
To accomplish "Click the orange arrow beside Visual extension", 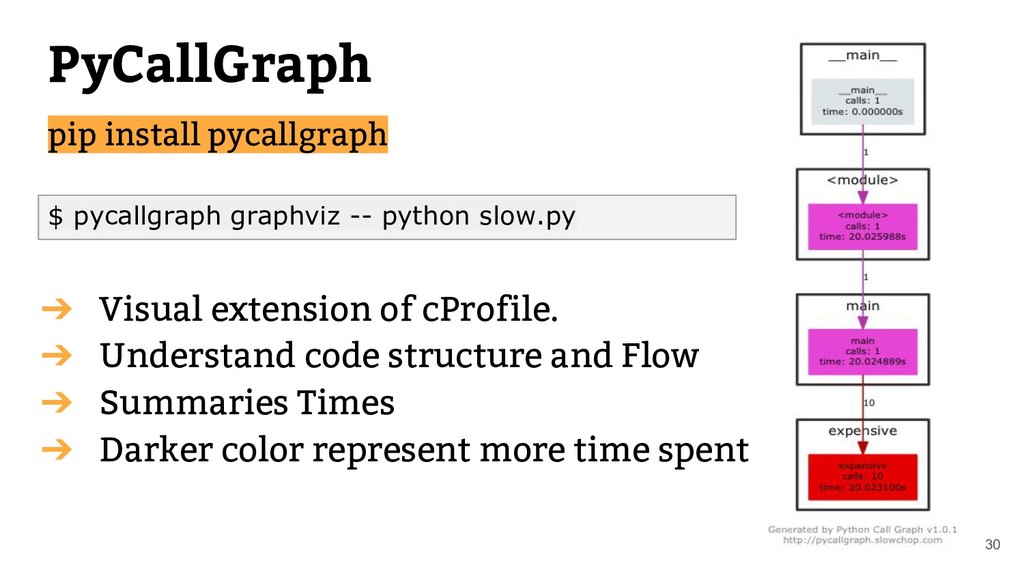I will pos(57,308).
